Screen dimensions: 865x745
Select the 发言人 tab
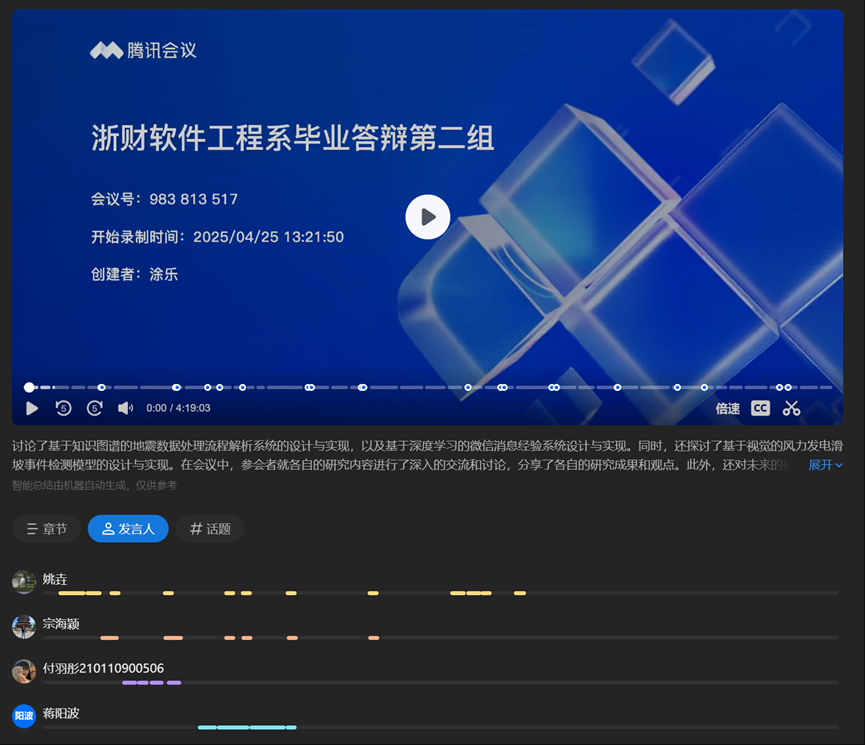pos(128,529)
